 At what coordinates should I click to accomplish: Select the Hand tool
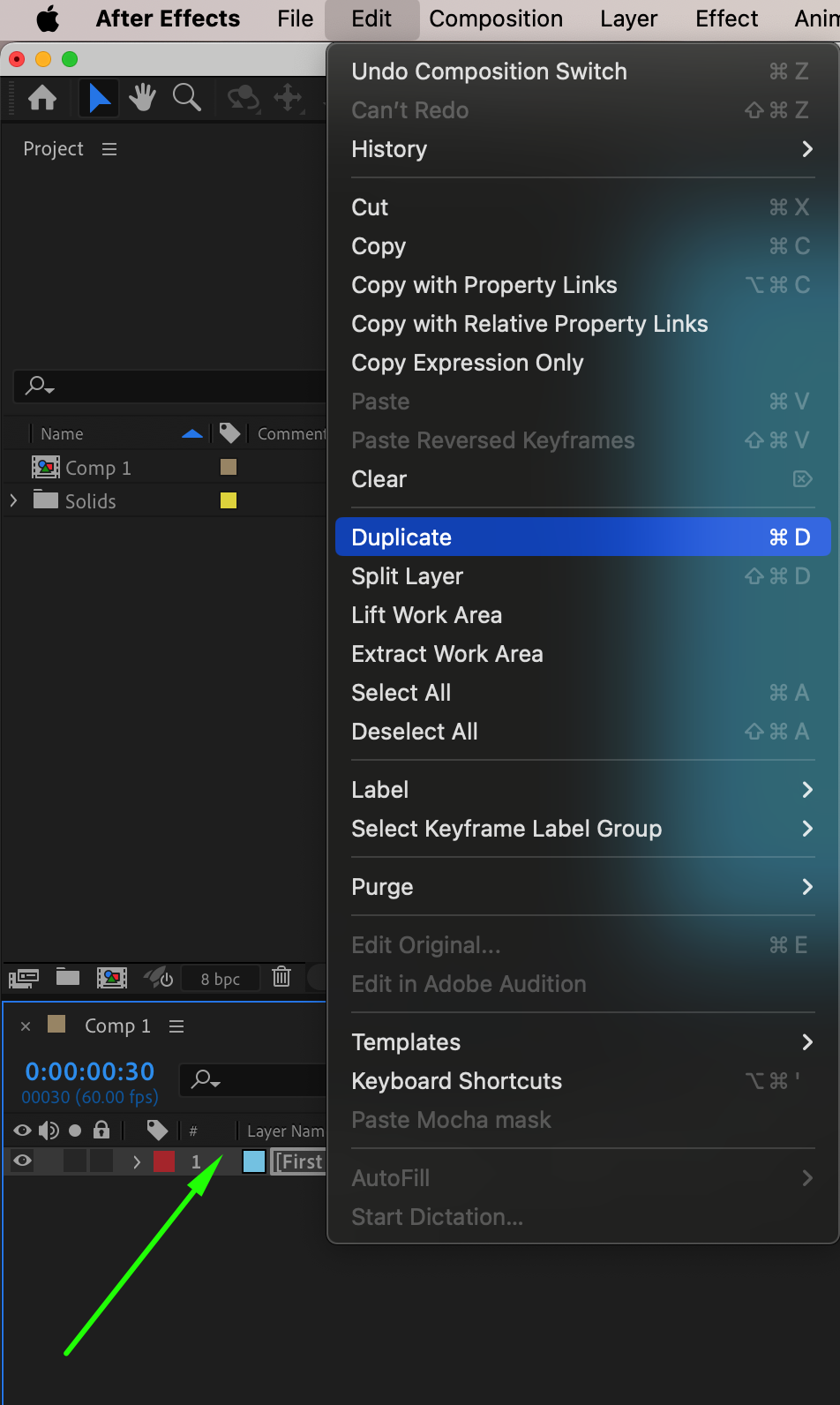(x=142, y=97)
